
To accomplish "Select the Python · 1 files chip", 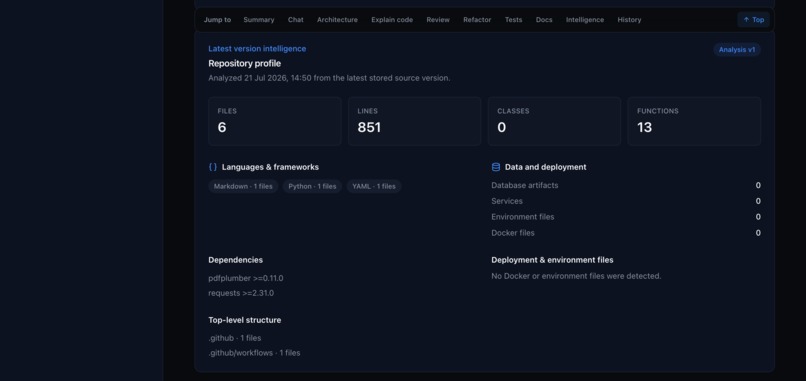I will click(x=312, y=186).
